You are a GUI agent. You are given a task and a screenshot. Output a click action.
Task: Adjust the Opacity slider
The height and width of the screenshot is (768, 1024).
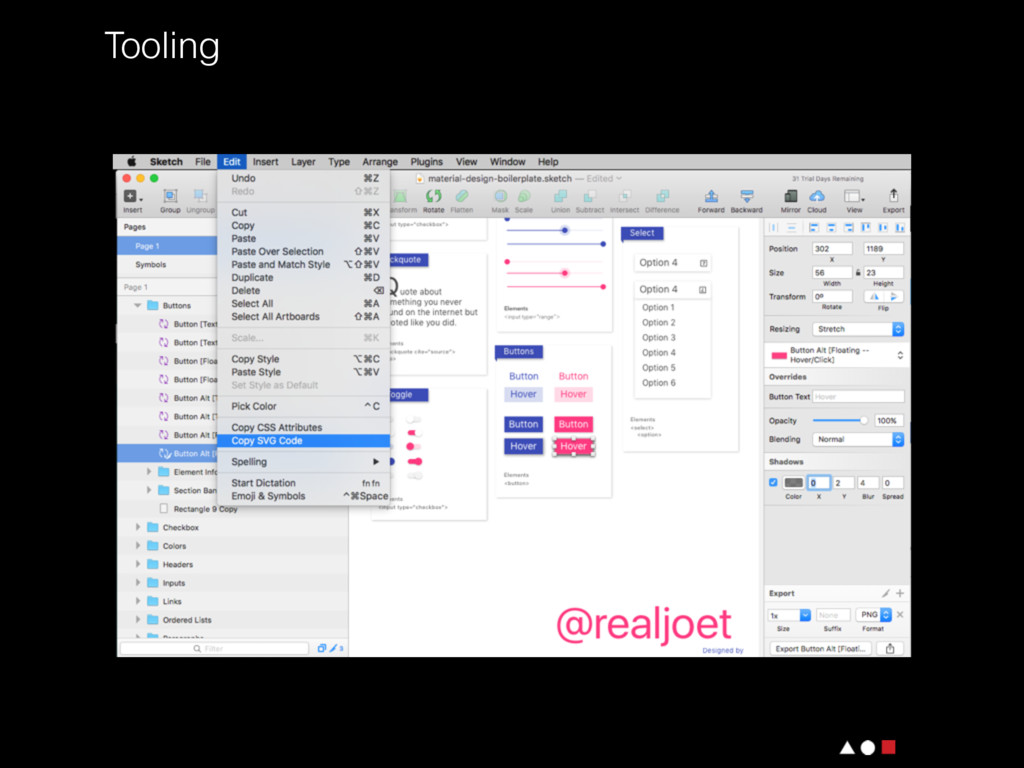[840, 421]
